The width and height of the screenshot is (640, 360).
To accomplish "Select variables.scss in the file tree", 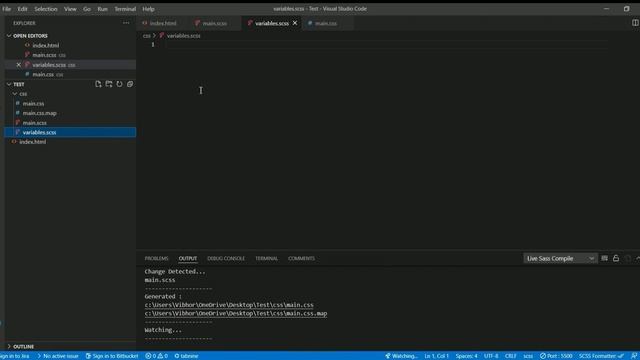I will click(x=70, y=132).
